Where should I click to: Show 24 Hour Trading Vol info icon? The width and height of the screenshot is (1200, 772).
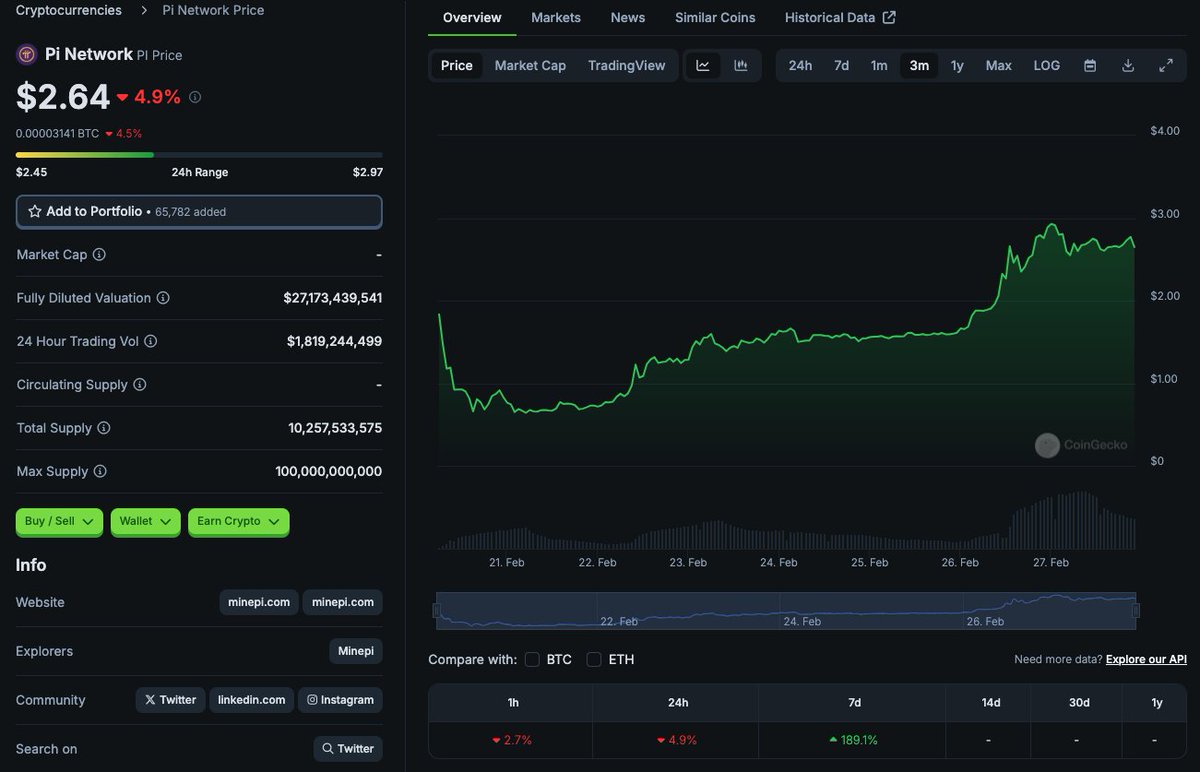tap(151, 341)
